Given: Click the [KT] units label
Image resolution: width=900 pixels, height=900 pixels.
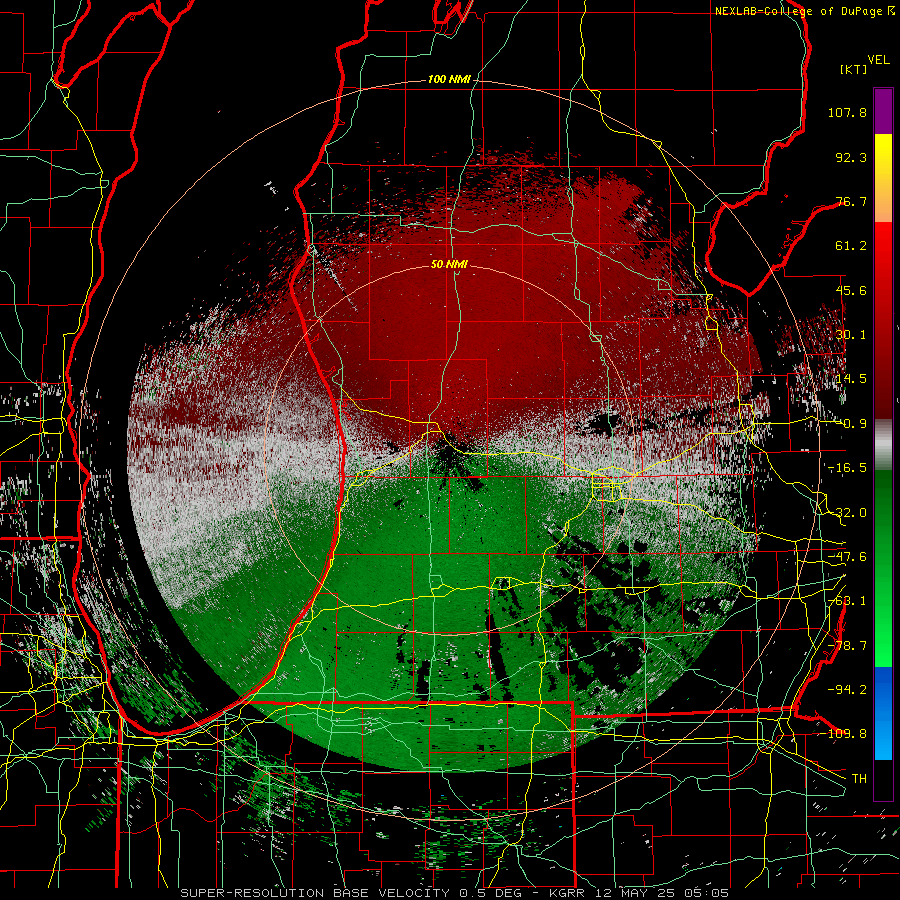Looking at the screenshot, I should (854, 69).
